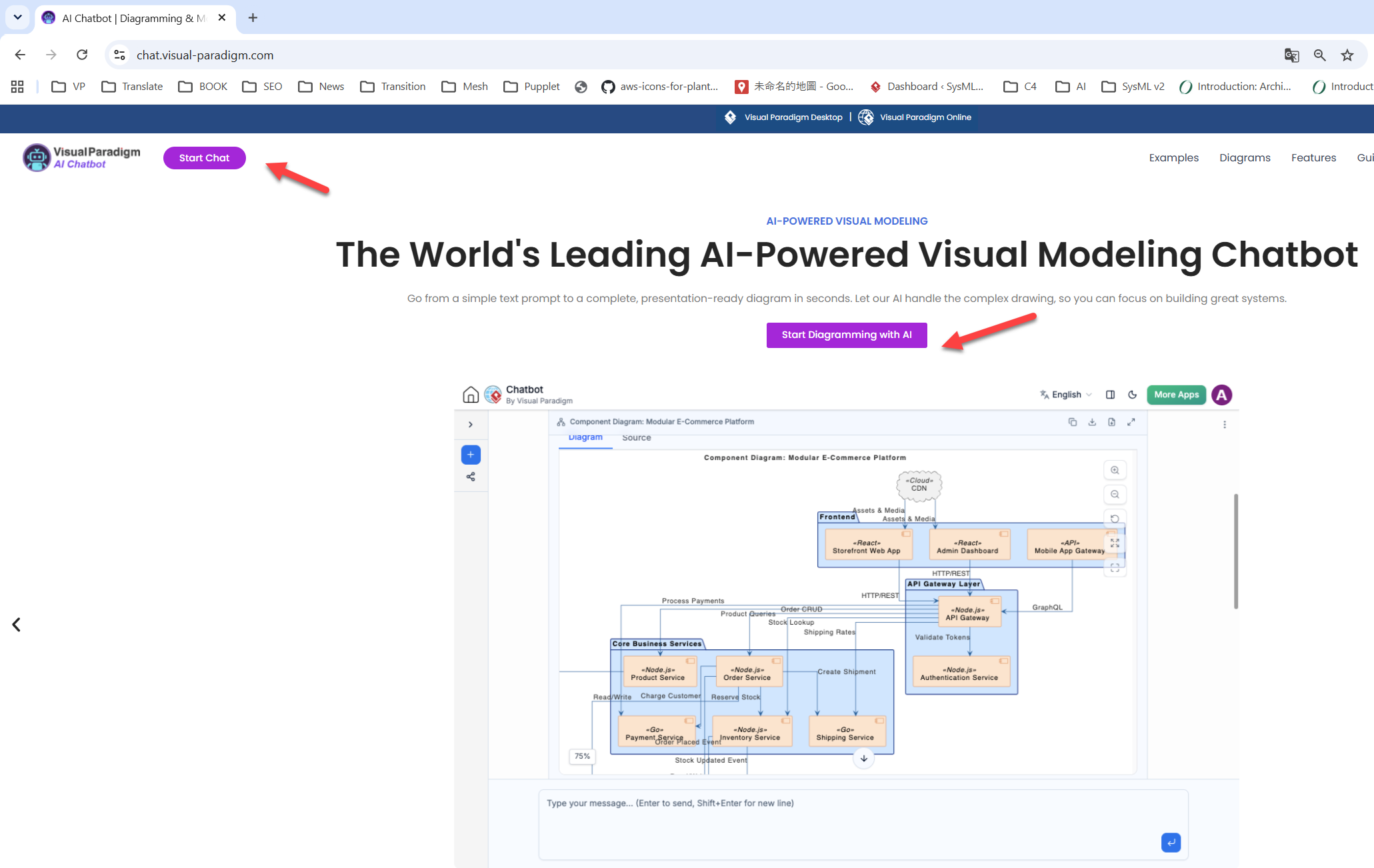Open the three-dot options menu
This screenshot has width=1374, height=868.
coord(1225,425)
